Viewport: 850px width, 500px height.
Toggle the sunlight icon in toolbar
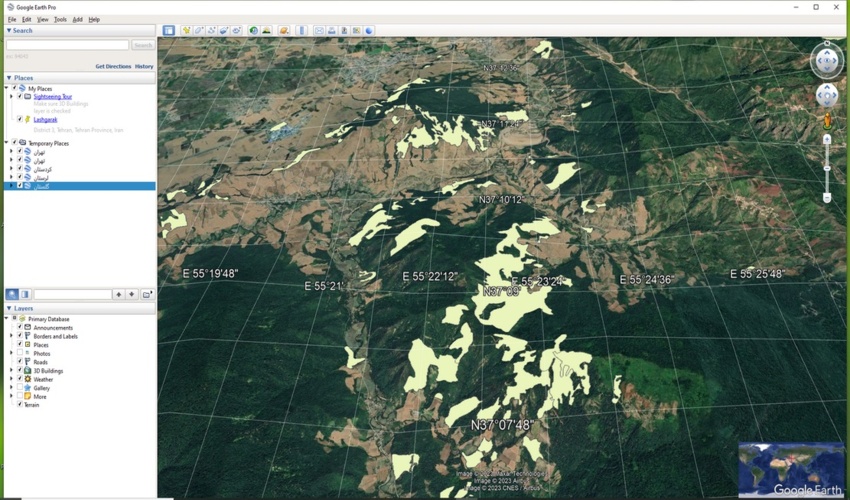click(266, 31)
